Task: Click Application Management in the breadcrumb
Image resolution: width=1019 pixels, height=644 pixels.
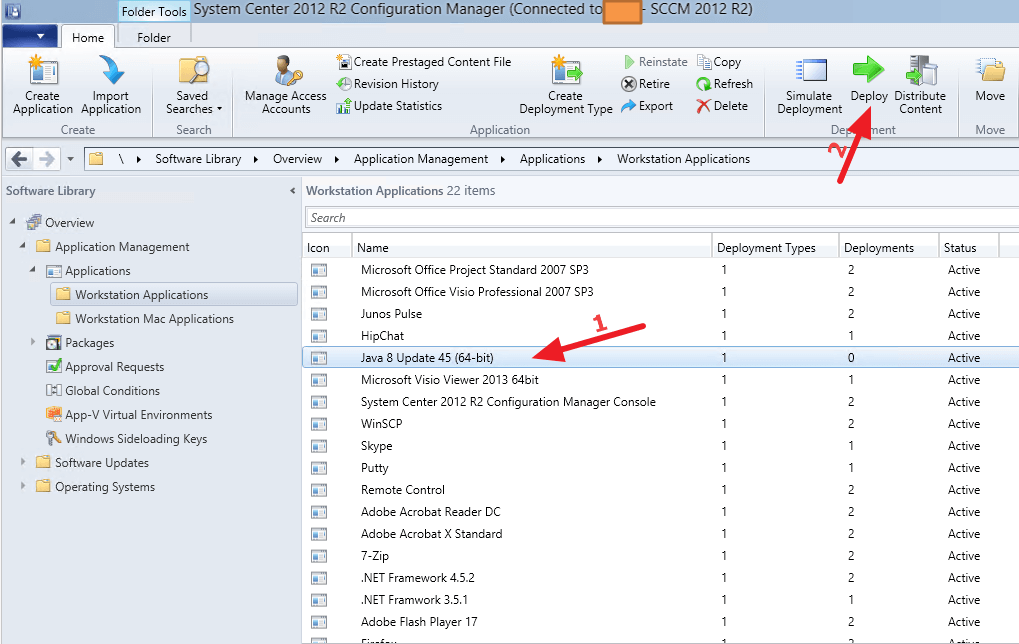Action: click(421, 159)
